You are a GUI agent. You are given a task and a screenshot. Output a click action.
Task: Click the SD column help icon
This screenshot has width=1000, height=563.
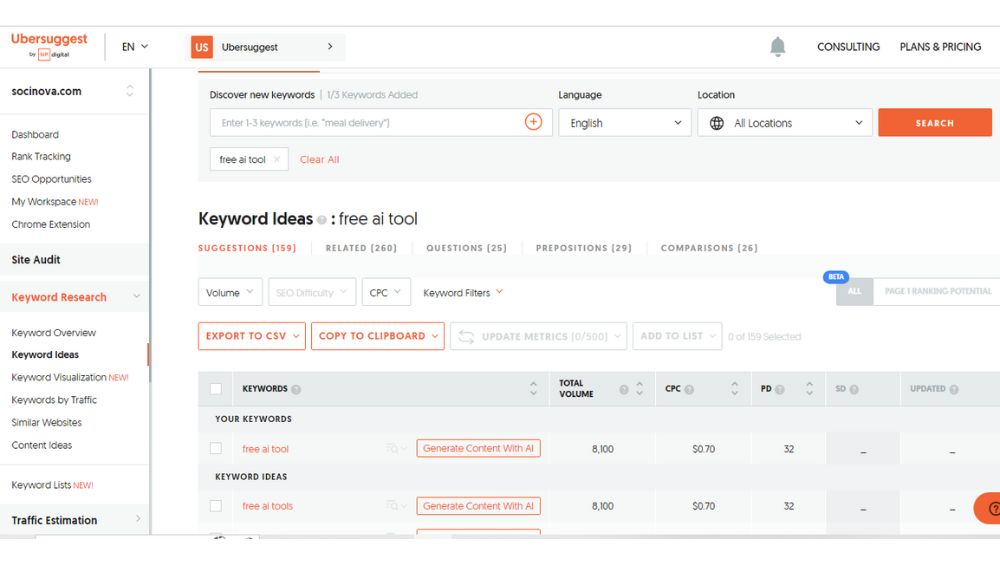click(x=854, y=389)
